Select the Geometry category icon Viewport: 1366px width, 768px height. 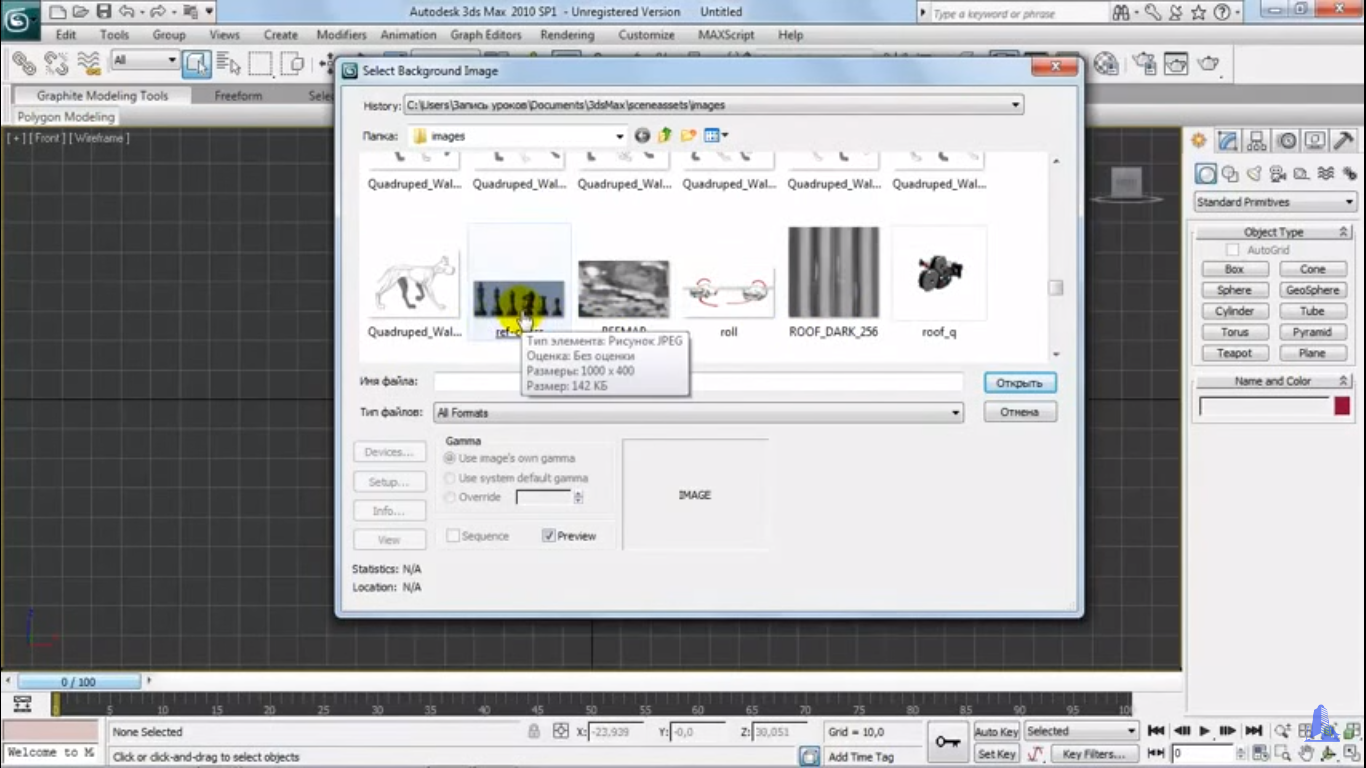click(1207, 174)
